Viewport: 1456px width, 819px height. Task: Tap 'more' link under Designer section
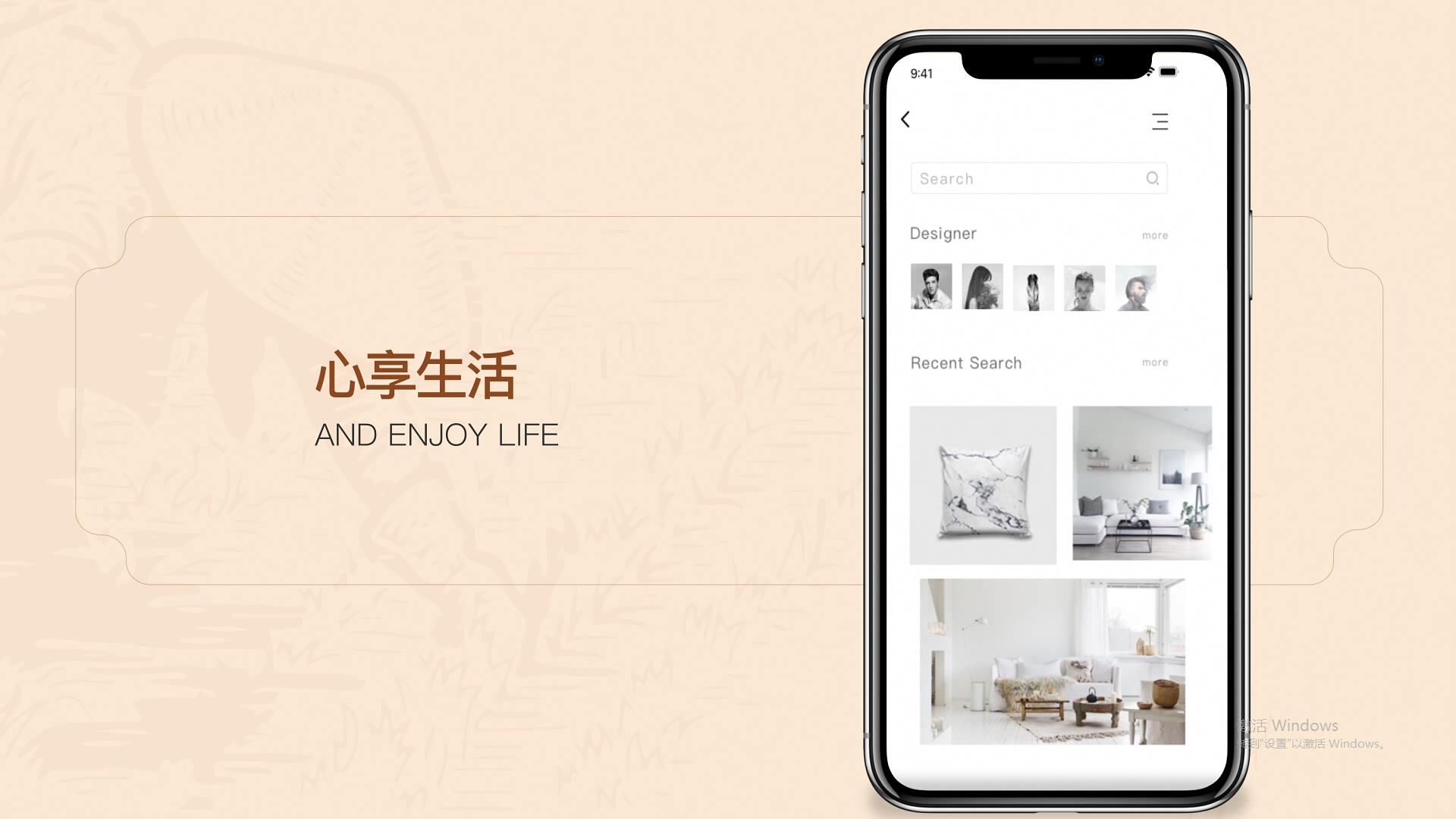coord(1154,234)
